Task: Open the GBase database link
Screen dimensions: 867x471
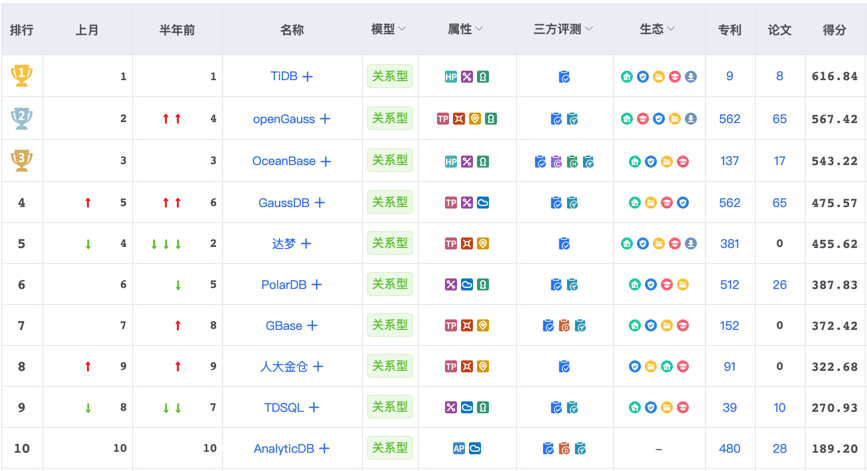Action: click(284, 326)
